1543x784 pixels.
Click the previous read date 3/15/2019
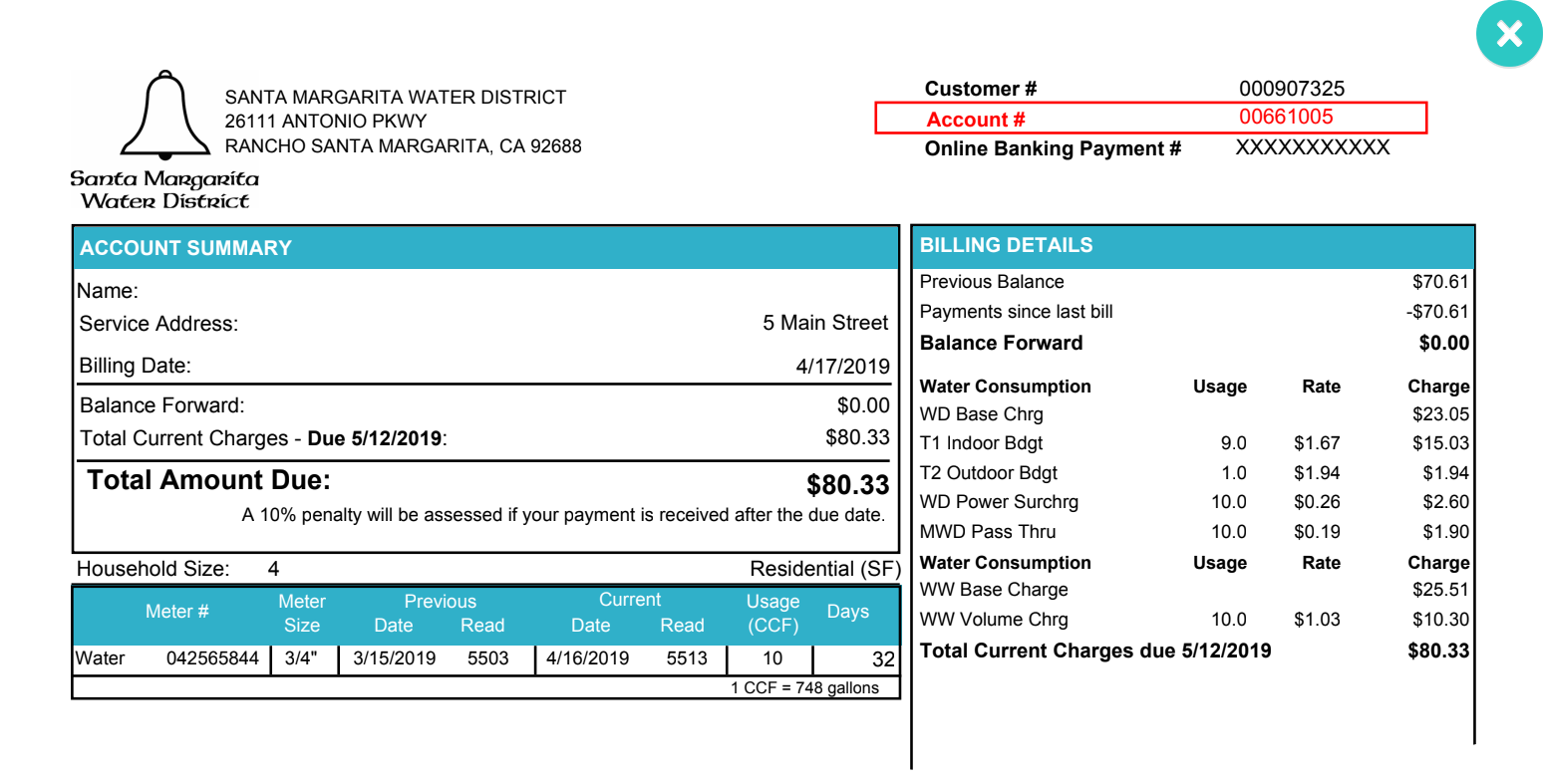394,658
